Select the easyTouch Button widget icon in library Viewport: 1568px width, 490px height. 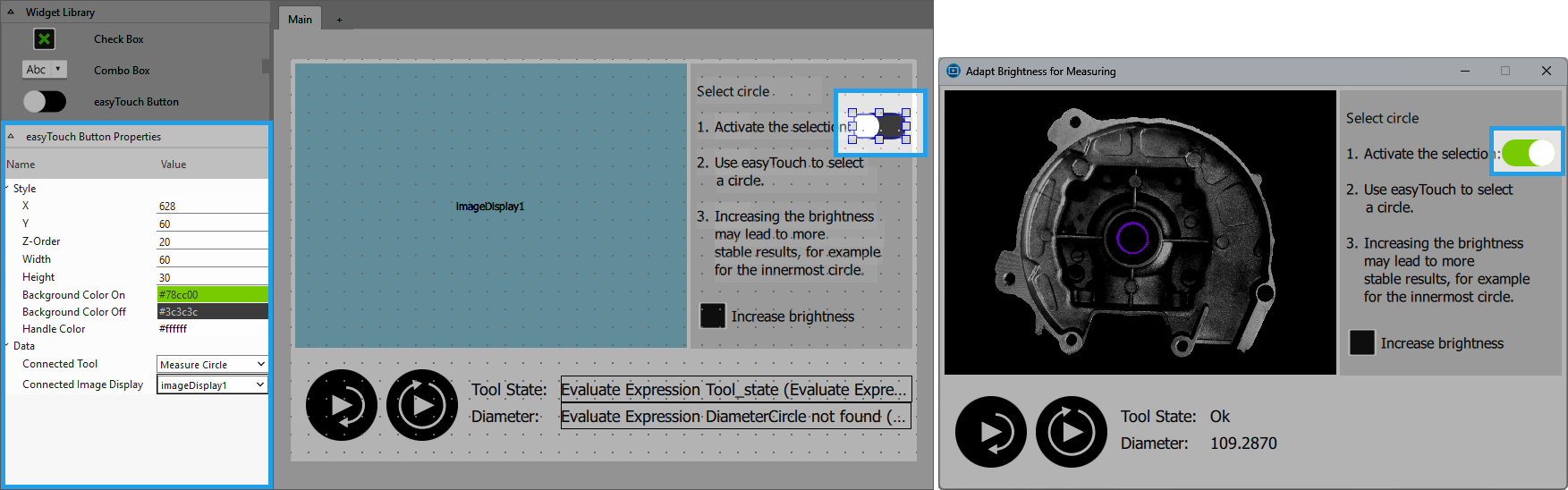(x=44, y=102)
